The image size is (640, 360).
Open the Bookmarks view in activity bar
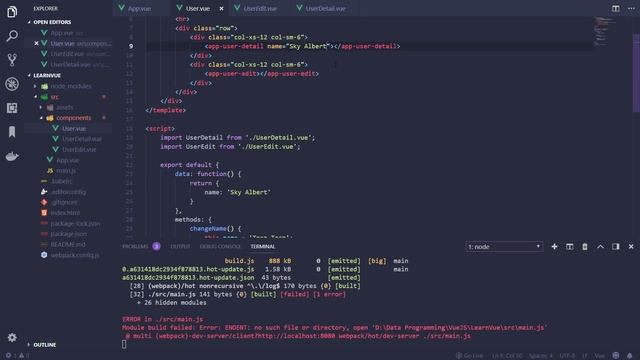(12, 132)
